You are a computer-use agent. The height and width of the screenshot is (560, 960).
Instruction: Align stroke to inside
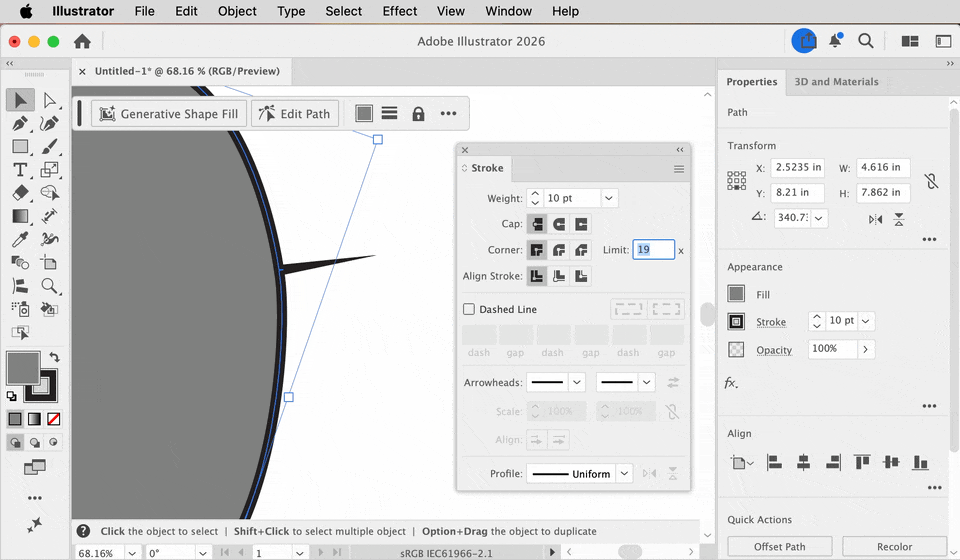click(x=559, y=276)
